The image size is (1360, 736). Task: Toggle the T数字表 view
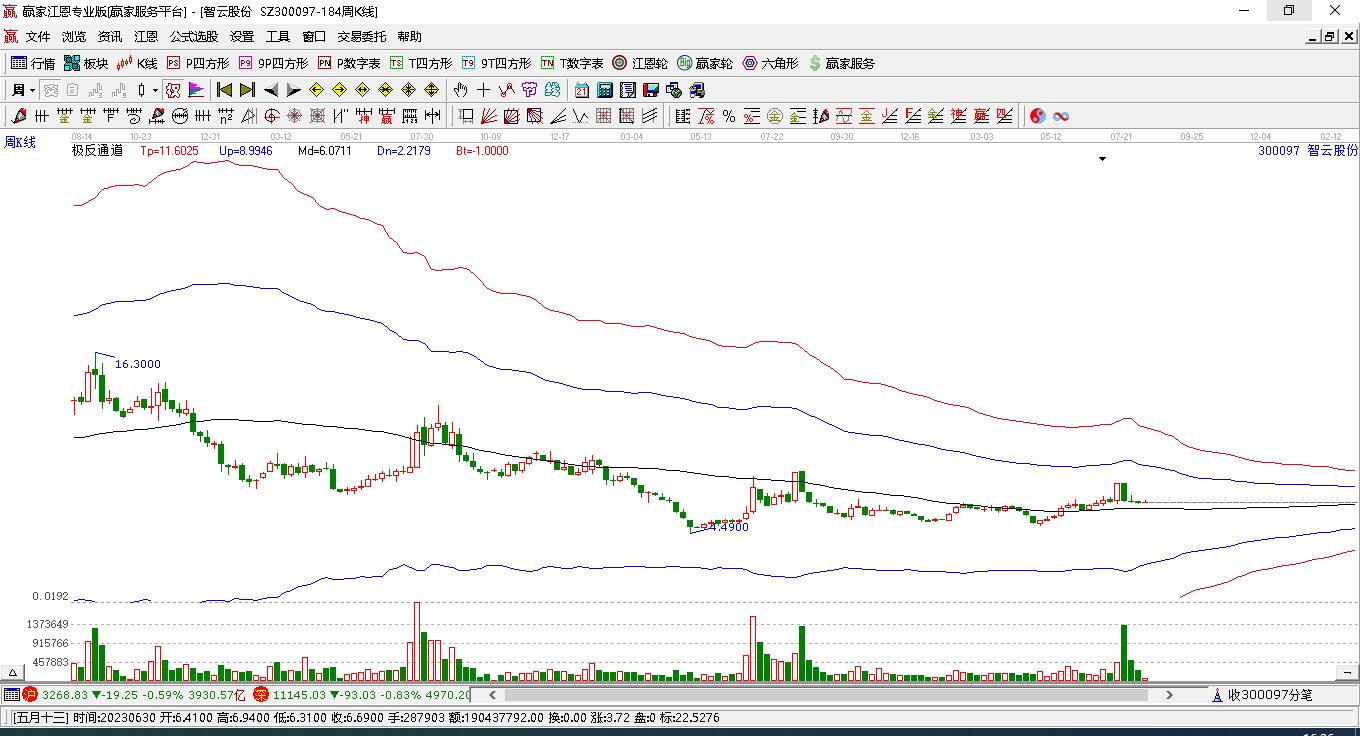pyautogui.click(x=571, y=63)
